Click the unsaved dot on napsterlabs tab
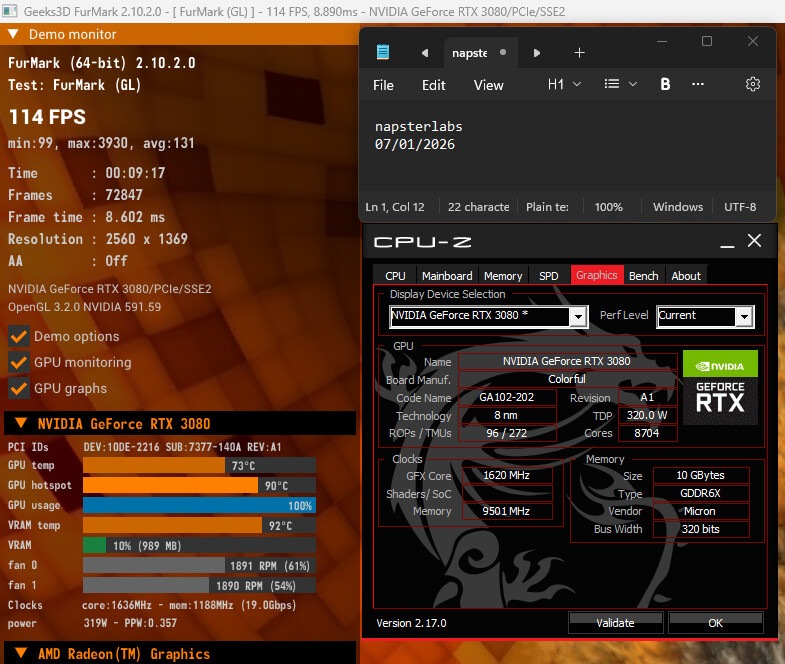 503,53
